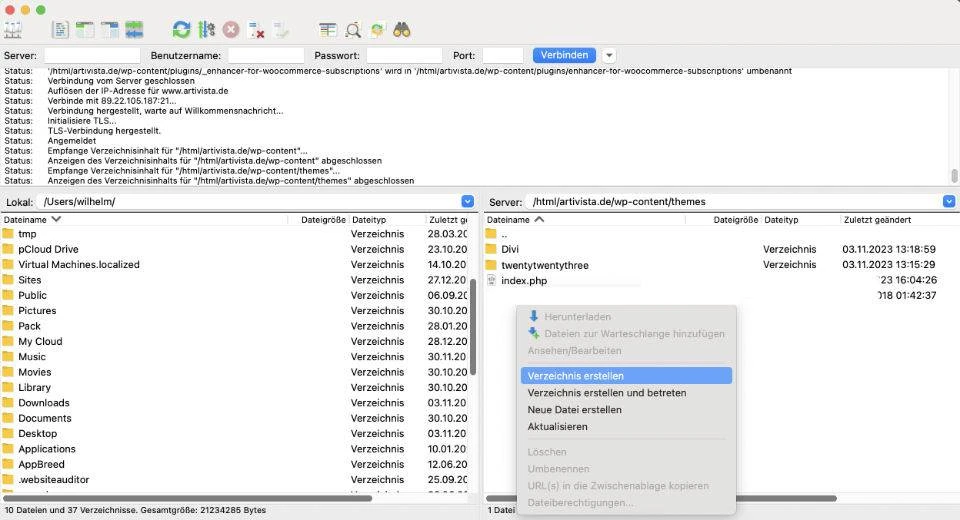
Task: Click the red cancel operation icon
Action: 231,29
